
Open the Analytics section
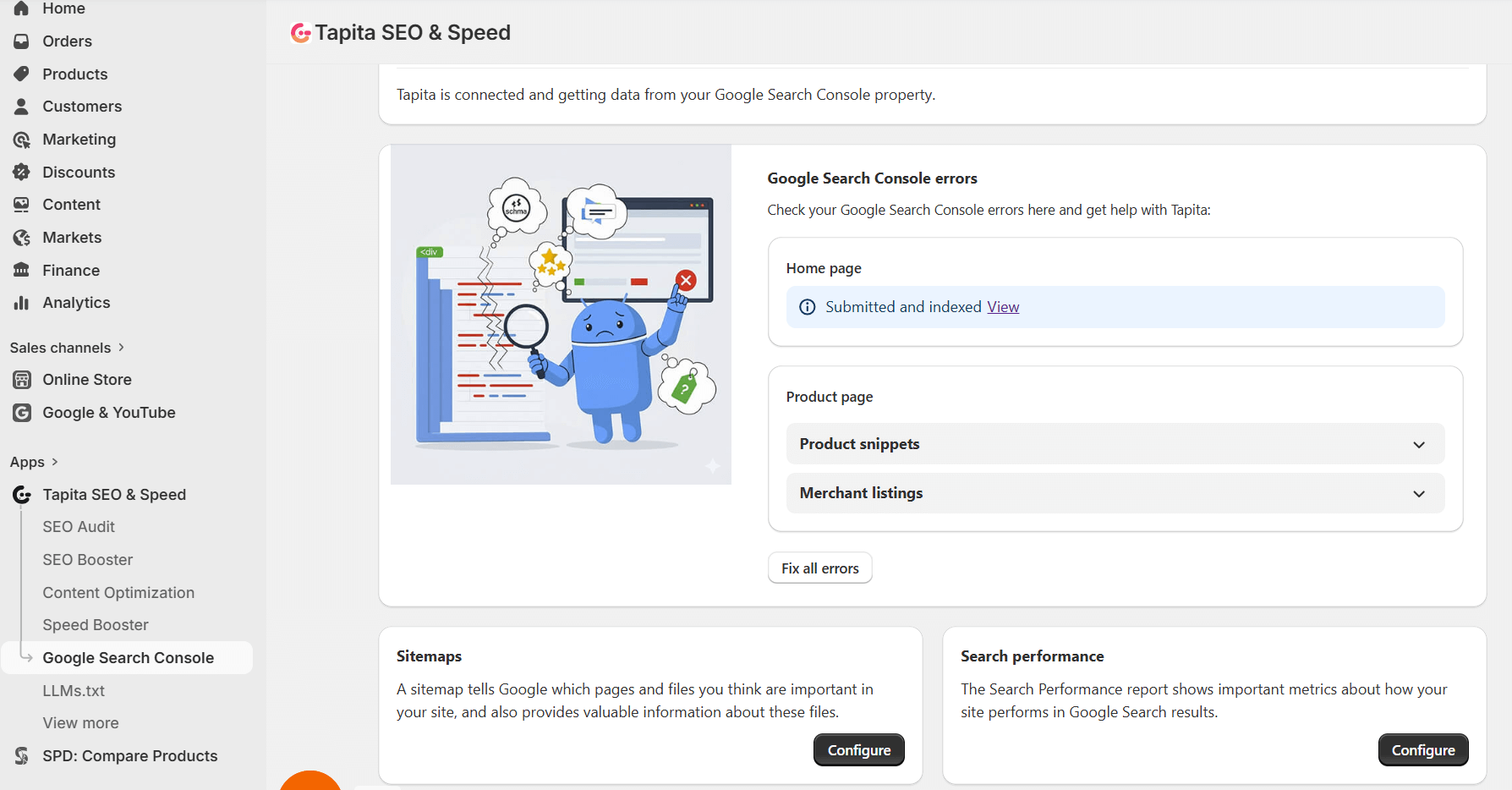76,302
